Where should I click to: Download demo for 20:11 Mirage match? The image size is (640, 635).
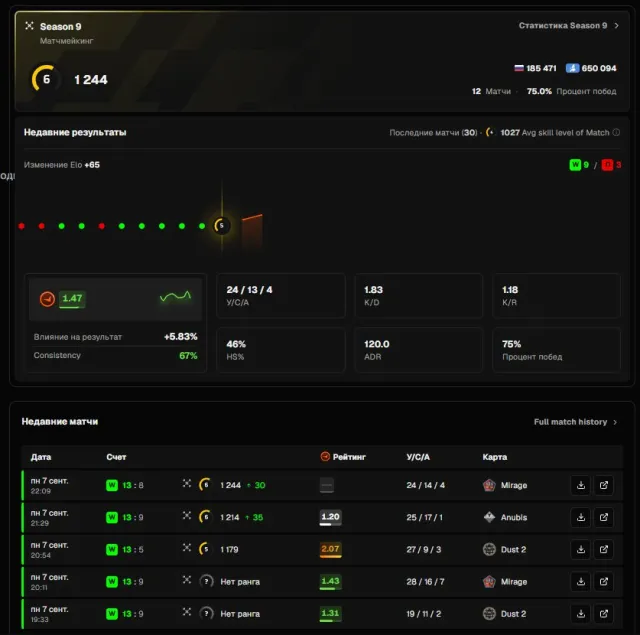580,582
